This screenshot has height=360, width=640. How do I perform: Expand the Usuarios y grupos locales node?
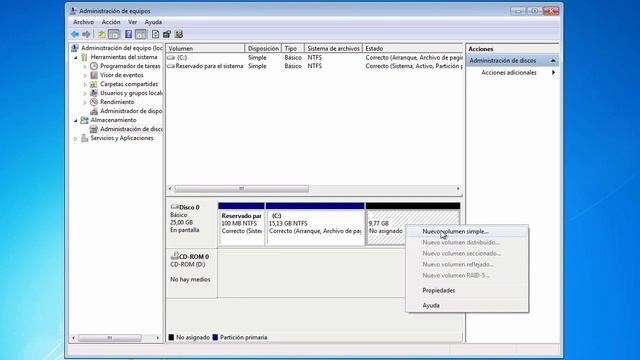coord(85,93)
